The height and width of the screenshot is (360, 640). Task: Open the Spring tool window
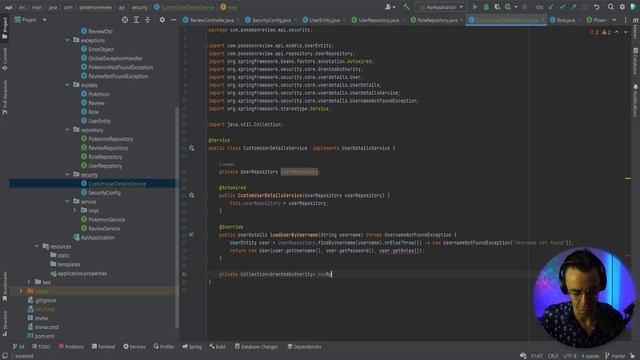point(192,347)
